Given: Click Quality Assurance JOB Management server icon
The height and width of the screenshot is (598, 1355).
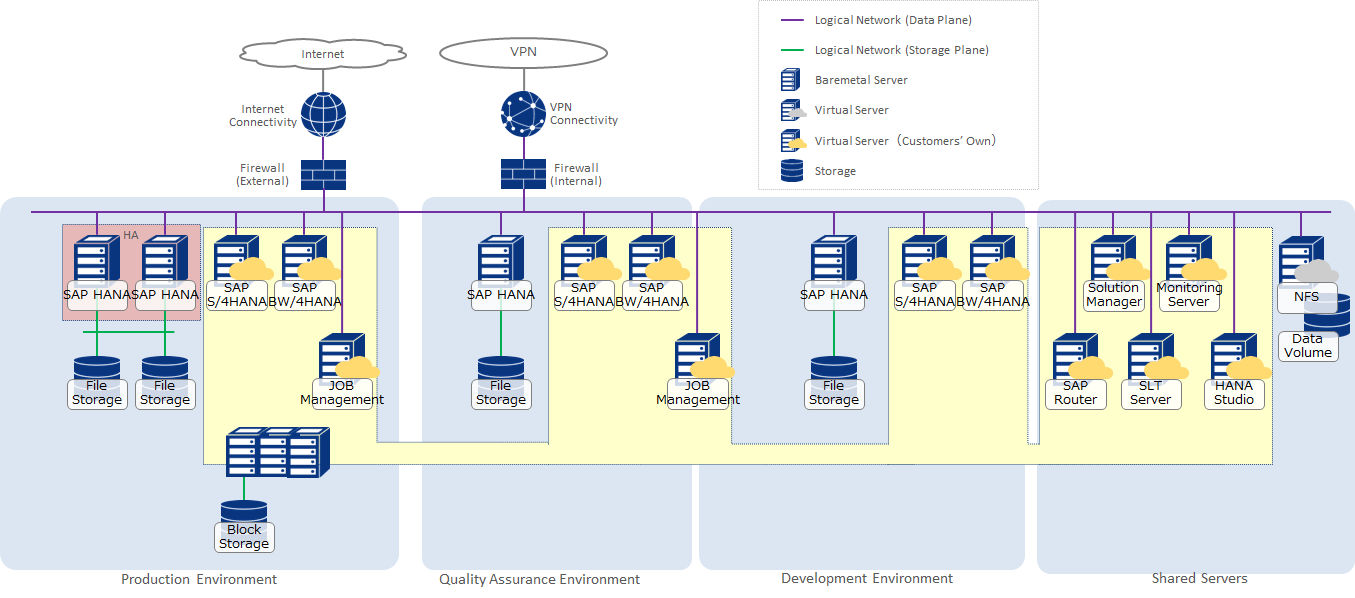Looking at the screenshot, I should 702,357.
